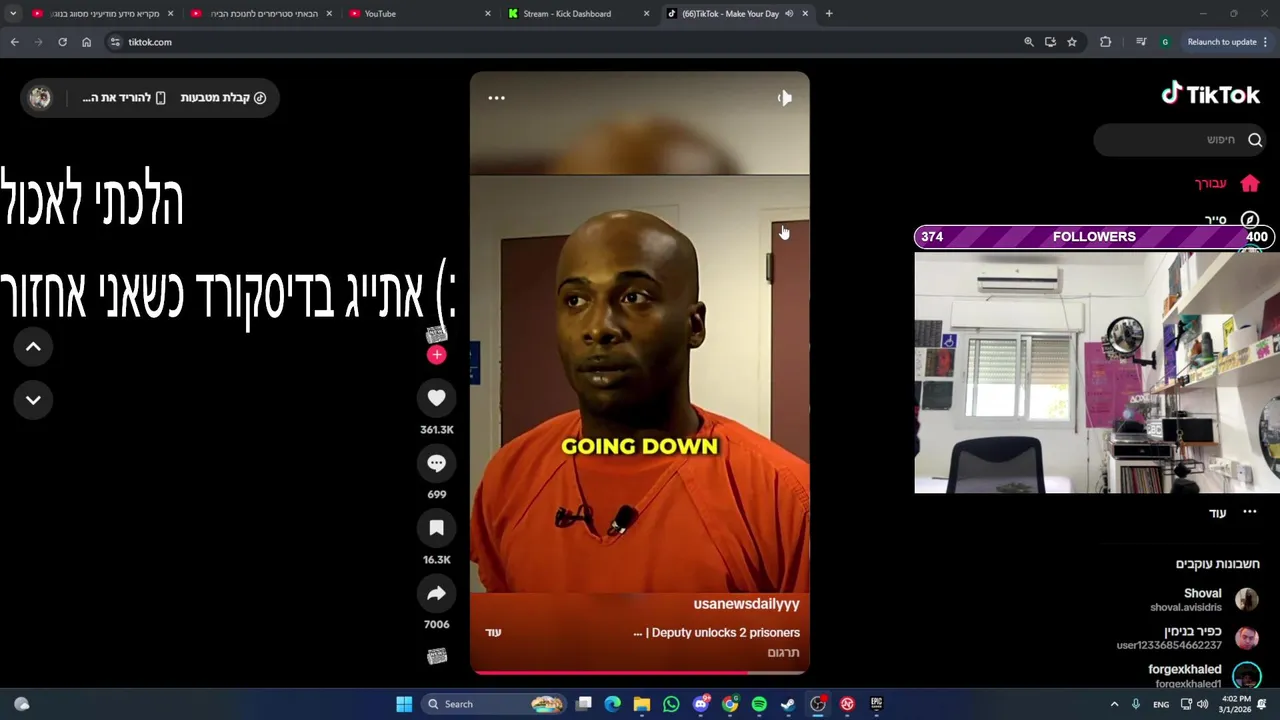The height and width of the screenshot is (720, 1280).
Task: Open the TikTok logo home link
Action: 1210,94
